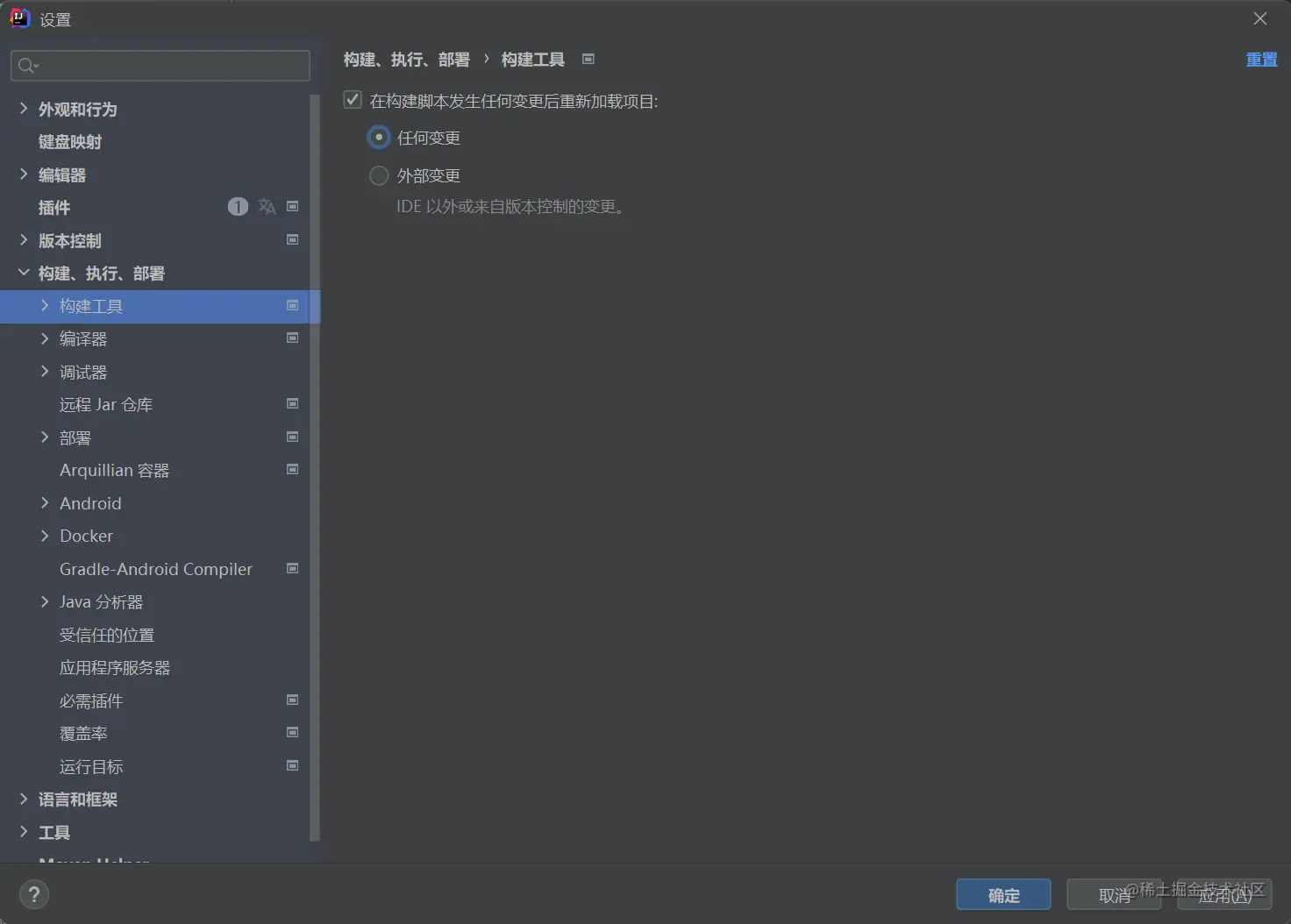This screenshot has width=1291, height=924.
Task: Click the search magnifier icon in settings
Action: (x=25, y=65)
